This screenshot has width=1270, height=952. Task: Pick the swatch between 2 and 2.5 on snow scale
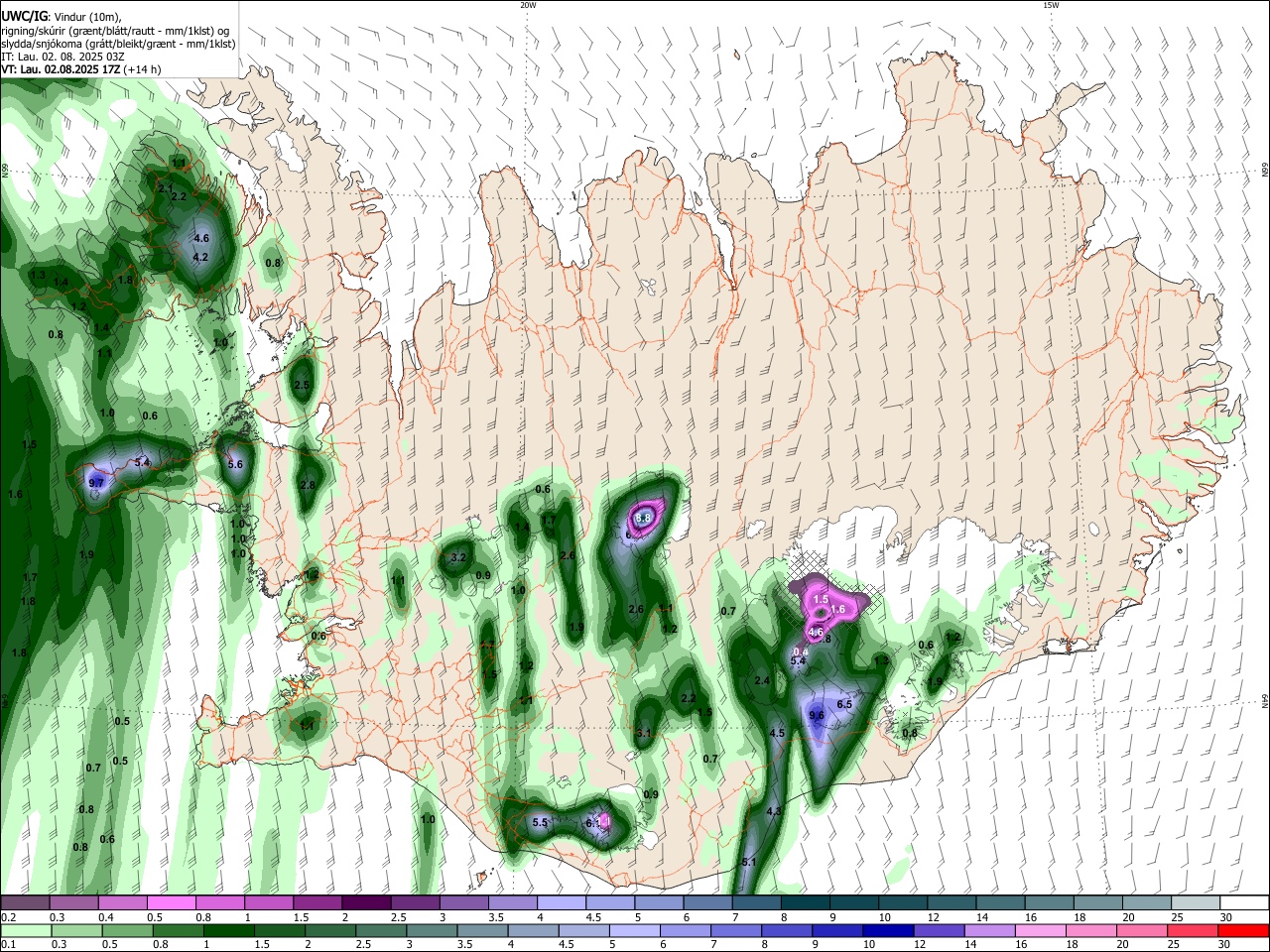tap(365, 902)
